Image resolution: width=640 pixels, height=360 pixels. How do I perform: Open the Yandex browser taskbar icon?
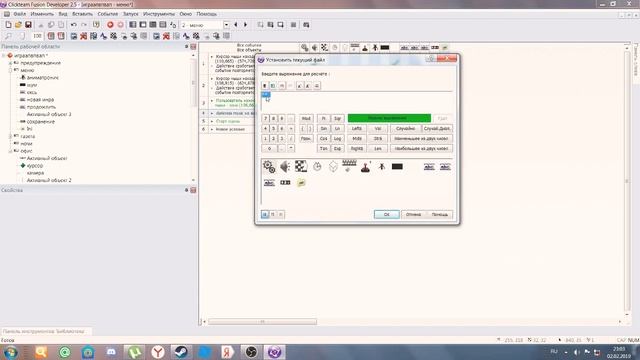click(x=158, y=352)
